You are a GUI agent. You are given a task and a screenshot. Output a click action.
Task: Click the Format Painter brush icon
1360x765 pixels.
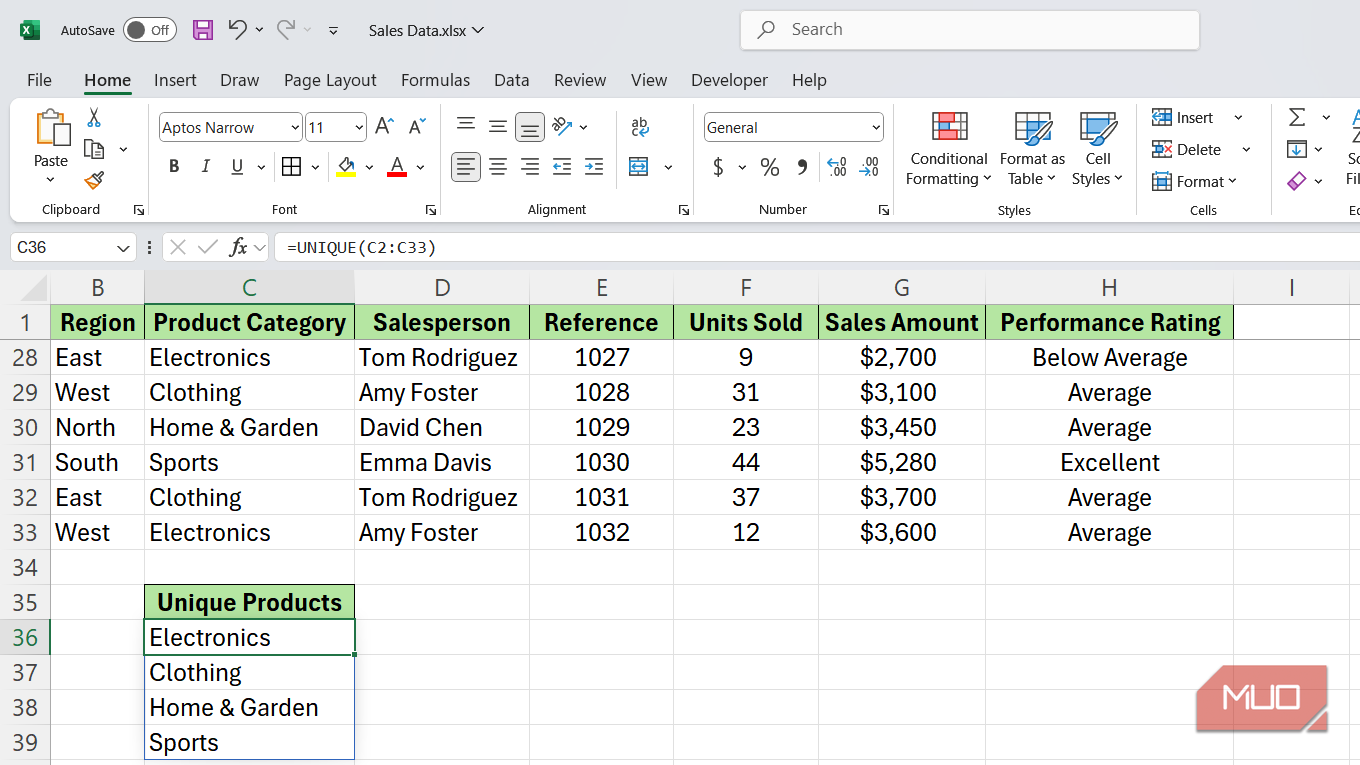tap(94, 181)
